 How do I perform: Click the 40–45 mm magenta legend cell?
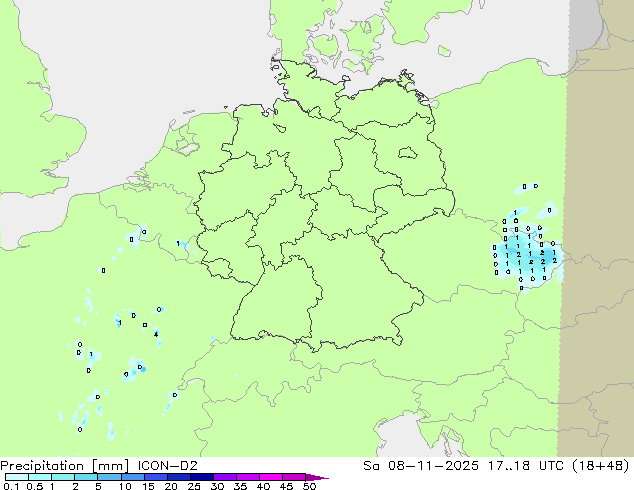271,477
